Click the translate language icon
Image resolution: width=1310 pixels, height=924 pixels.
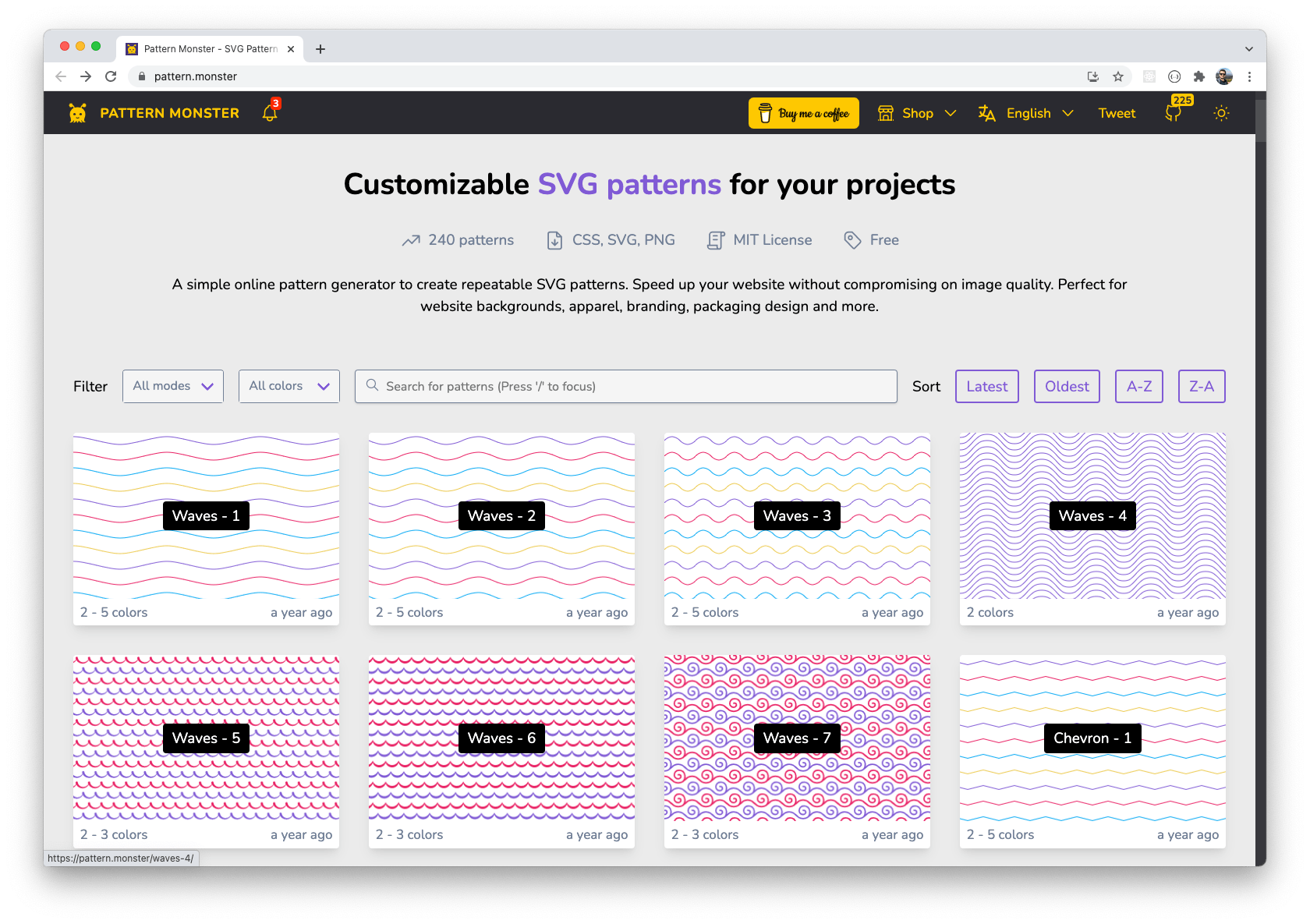987,113
